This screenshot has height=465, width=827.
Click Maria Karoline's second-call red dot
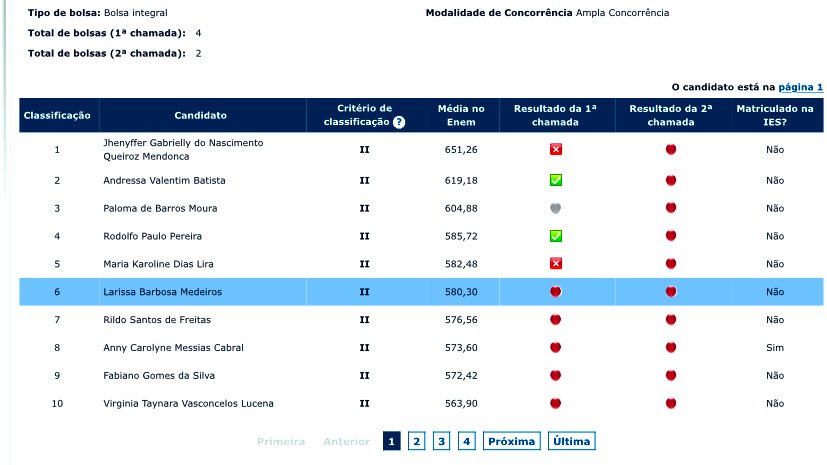coord(671,264)
